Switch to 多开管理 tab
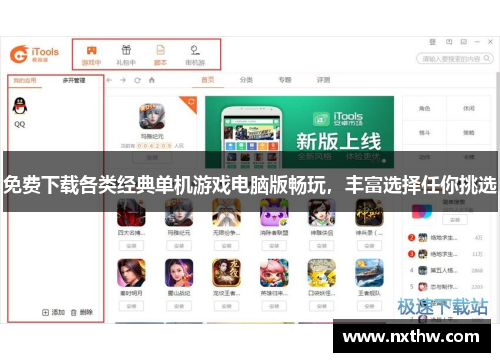 (74, 80)
